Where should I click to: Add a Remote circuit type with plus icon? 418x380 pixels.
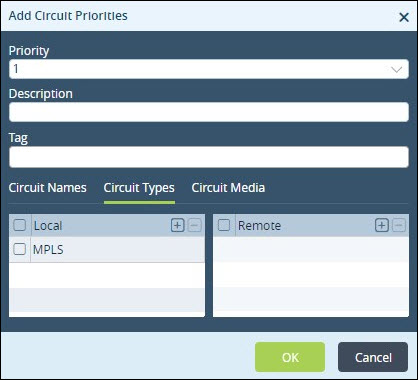pyautogui.click(x=382, y=226)
